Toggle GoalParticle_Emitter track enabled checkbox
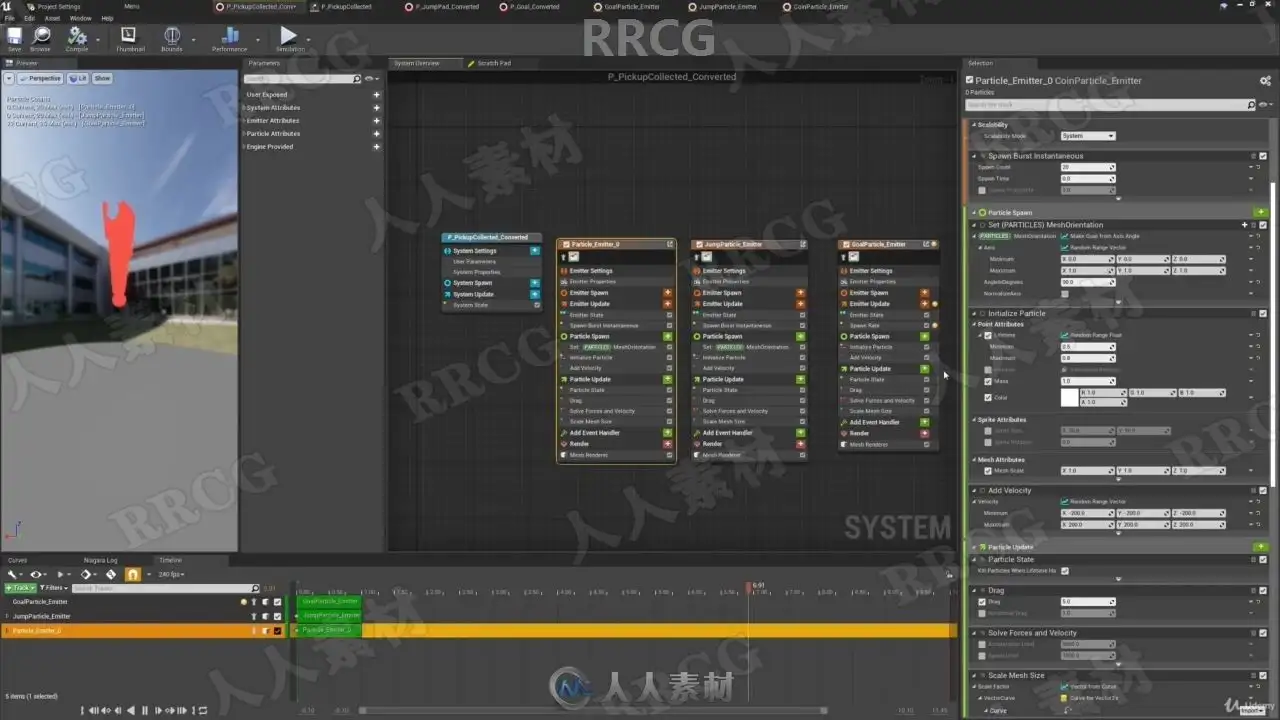The image size is (1280, 720). (277, 602)
